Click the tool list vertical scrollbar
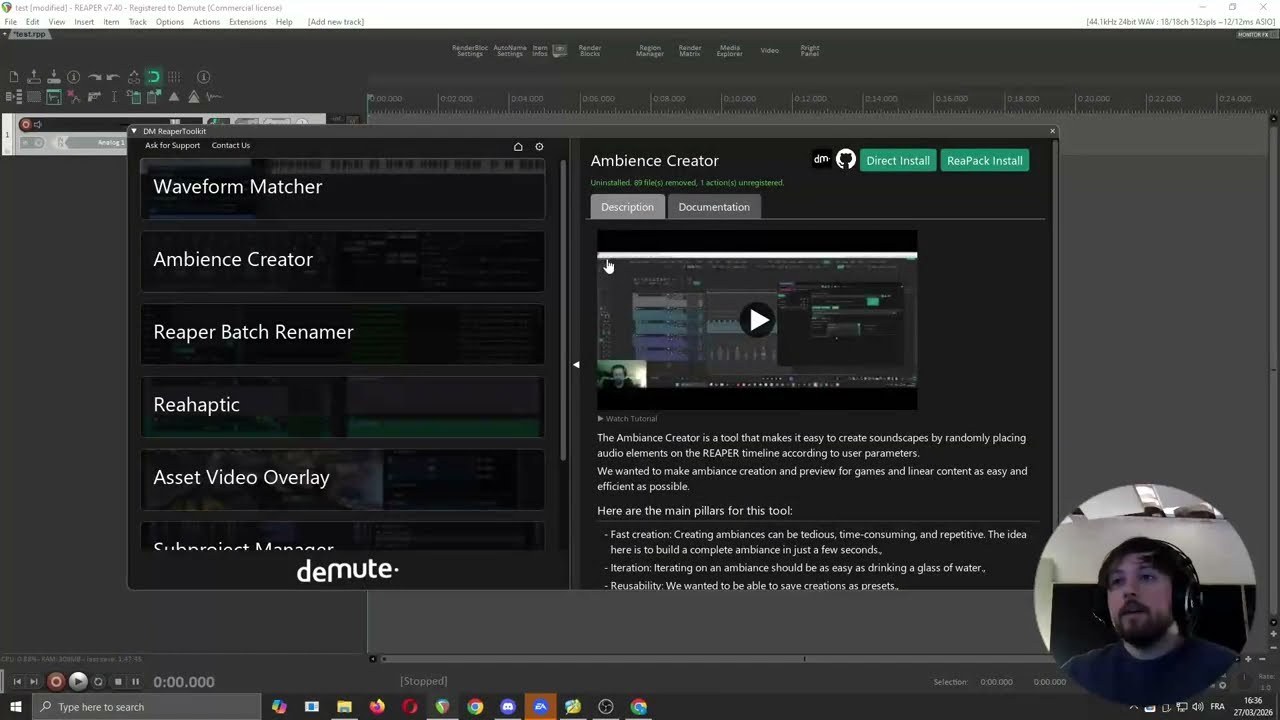This screenshot has height=720, width=1280. [x=563, y=310]
